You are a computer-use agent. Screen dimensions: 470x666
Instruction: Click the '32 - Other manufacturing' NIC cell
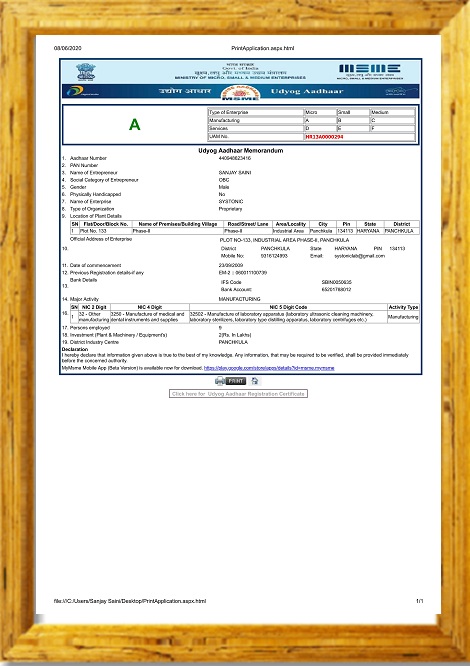tap(94, 317)
